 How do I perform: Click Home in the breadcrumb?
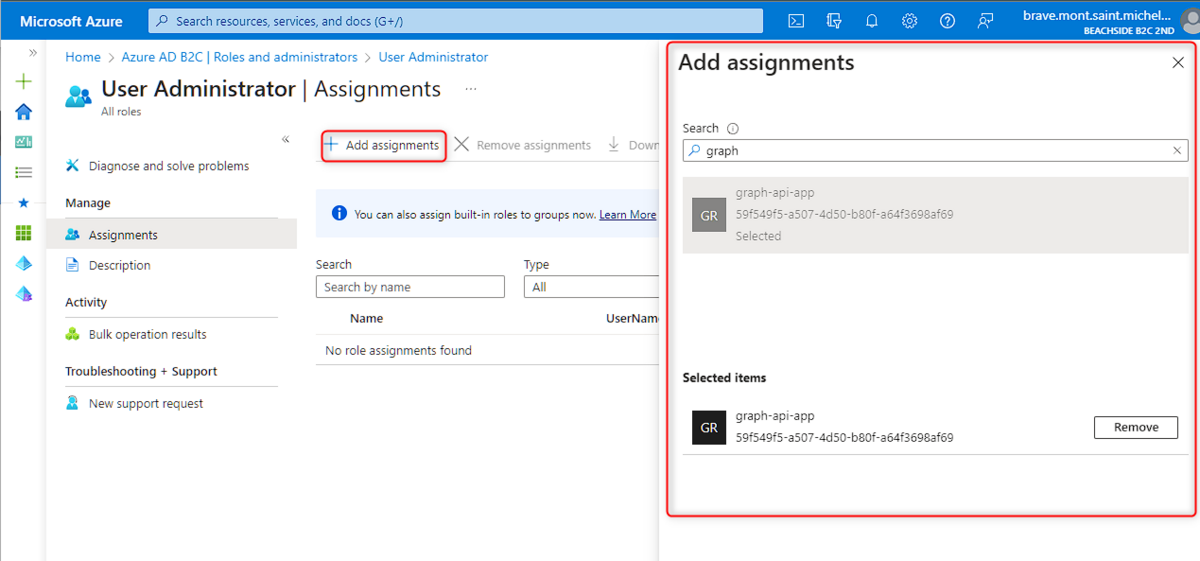click(83, 57)
